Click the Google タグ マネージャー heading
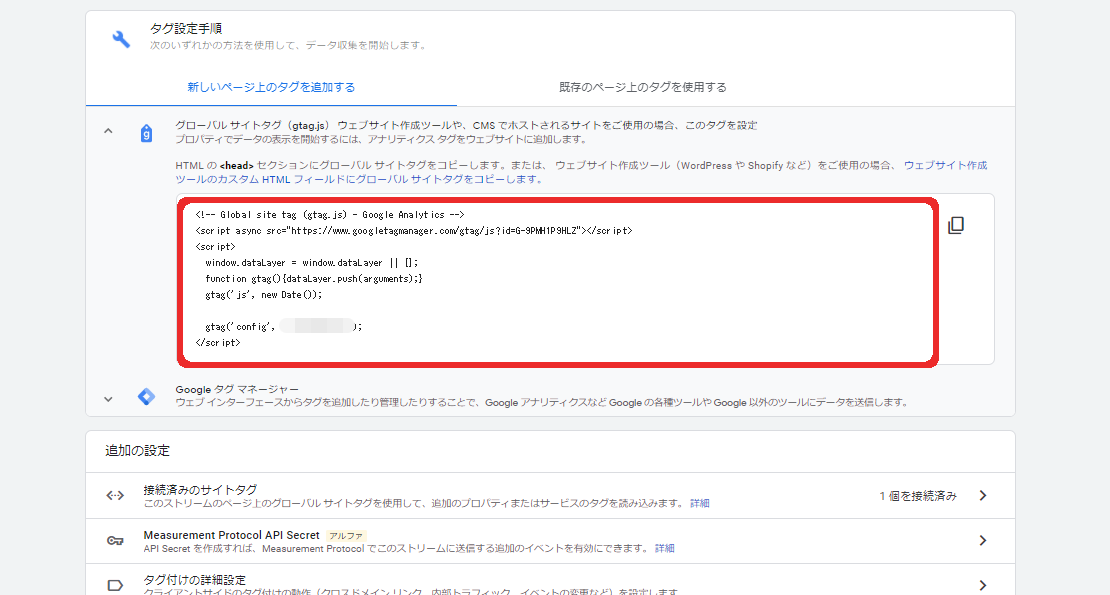Screen dimensions: 1110x595 (x=237, y=389)
